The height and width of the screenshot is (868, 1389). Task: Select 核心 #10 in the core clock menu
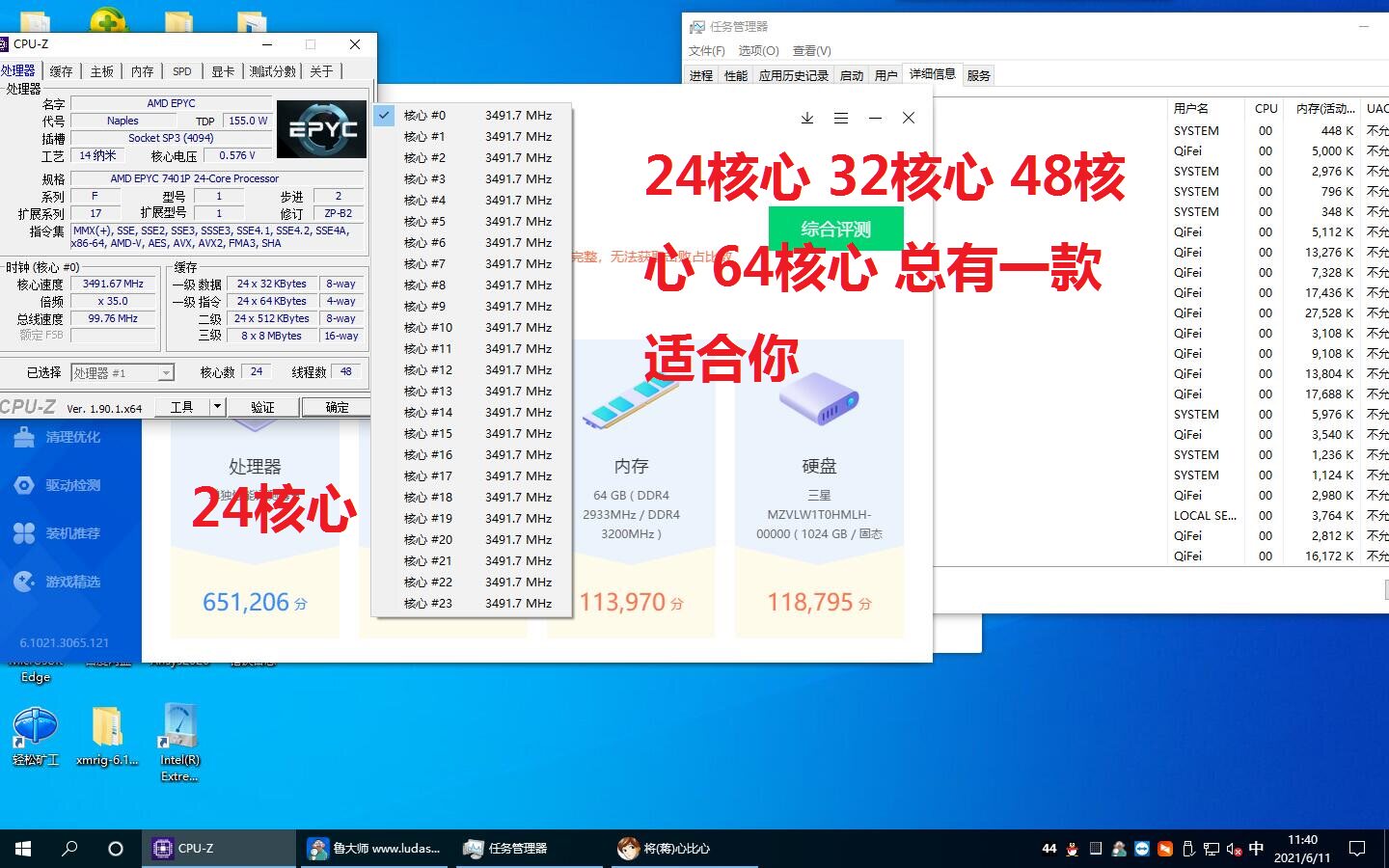[472, 328]
